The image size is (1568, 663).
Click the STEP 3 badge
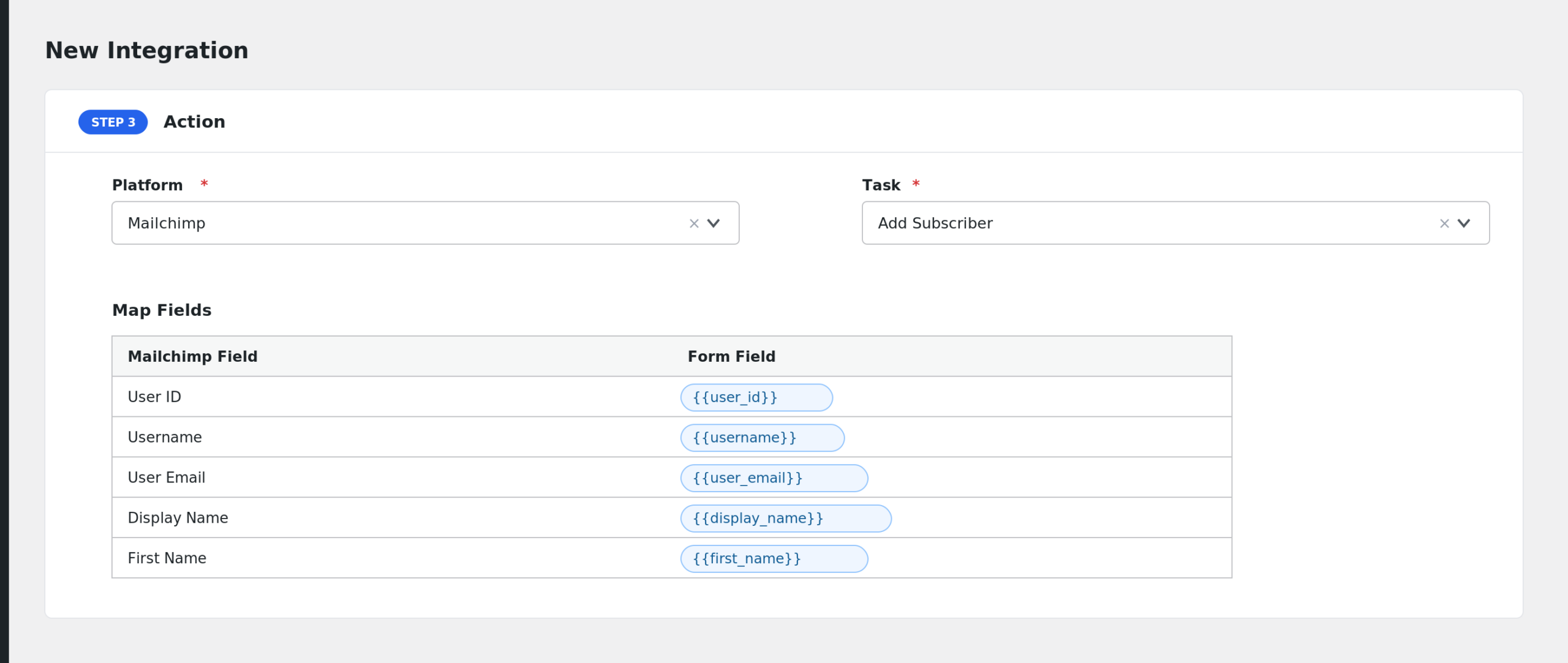point(113,122)
